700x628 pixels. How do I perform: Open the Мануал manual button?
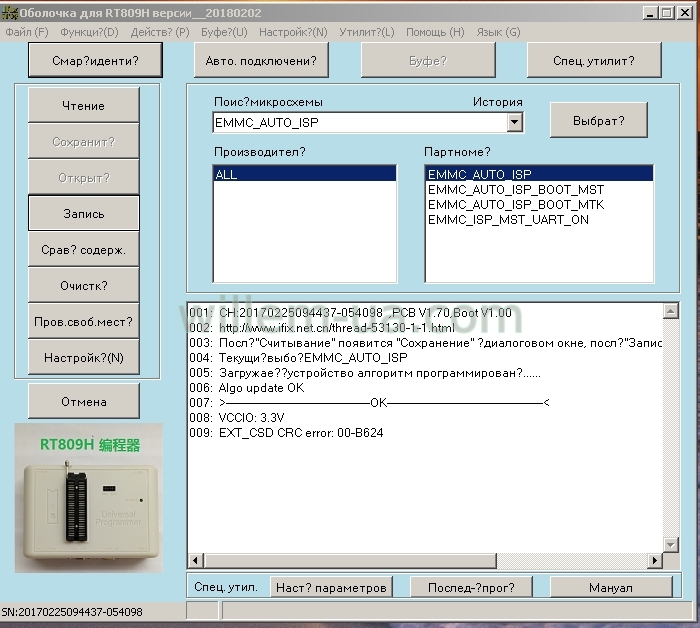coord(611,587)
